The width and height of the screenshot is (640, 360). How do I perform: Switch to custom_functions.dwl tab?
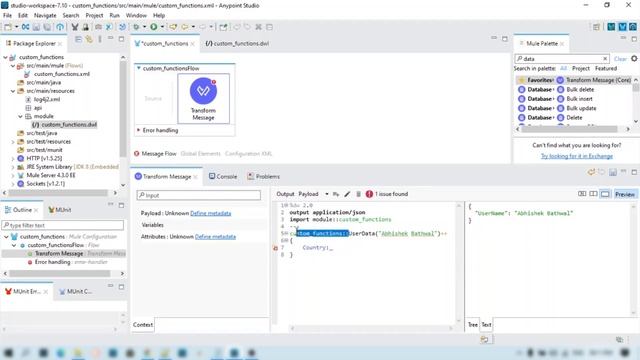coord(237,43)
